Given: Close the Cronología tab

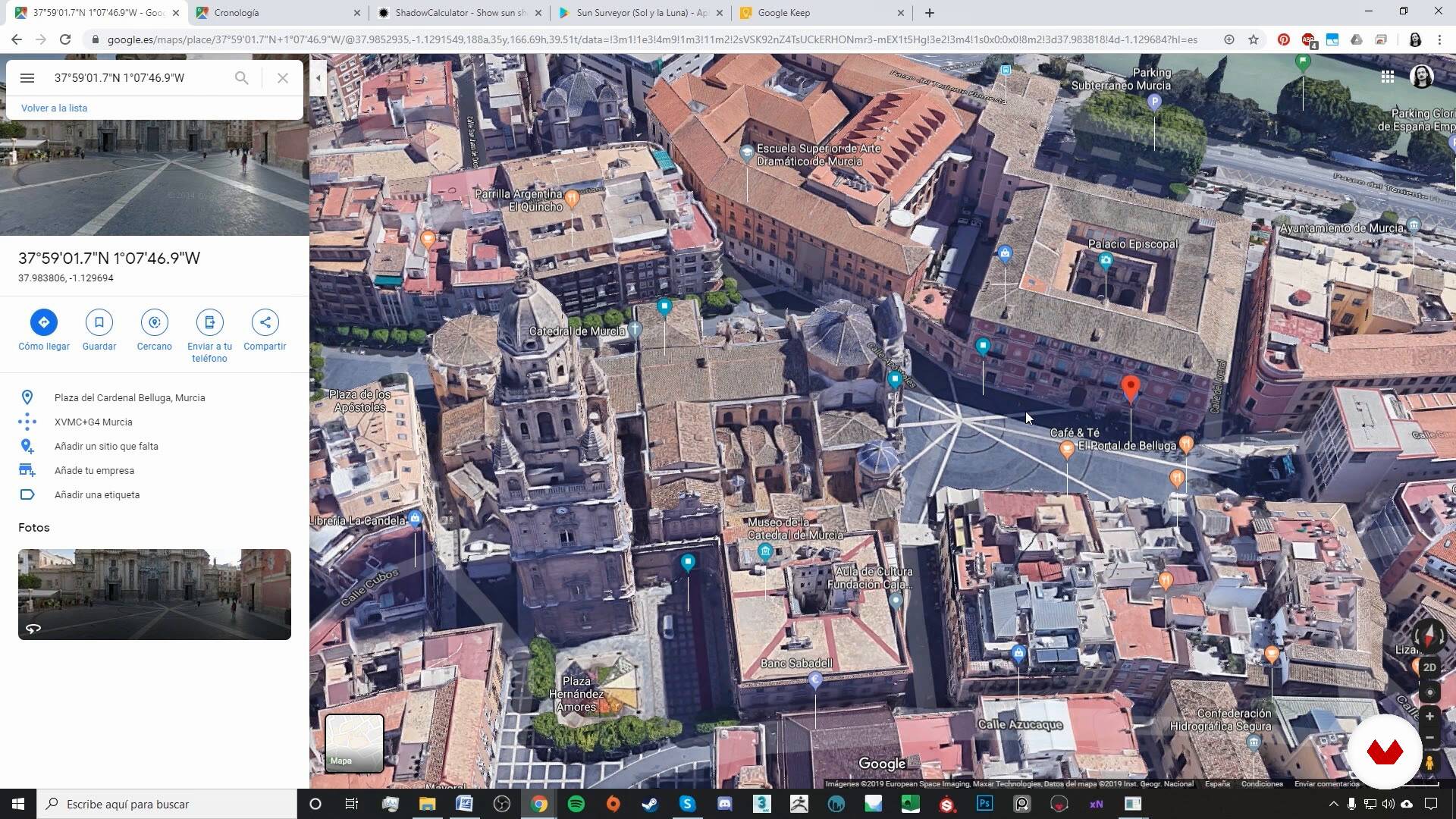Looking at the screenshot, I should pyautogui.click(x=357, y=13).
